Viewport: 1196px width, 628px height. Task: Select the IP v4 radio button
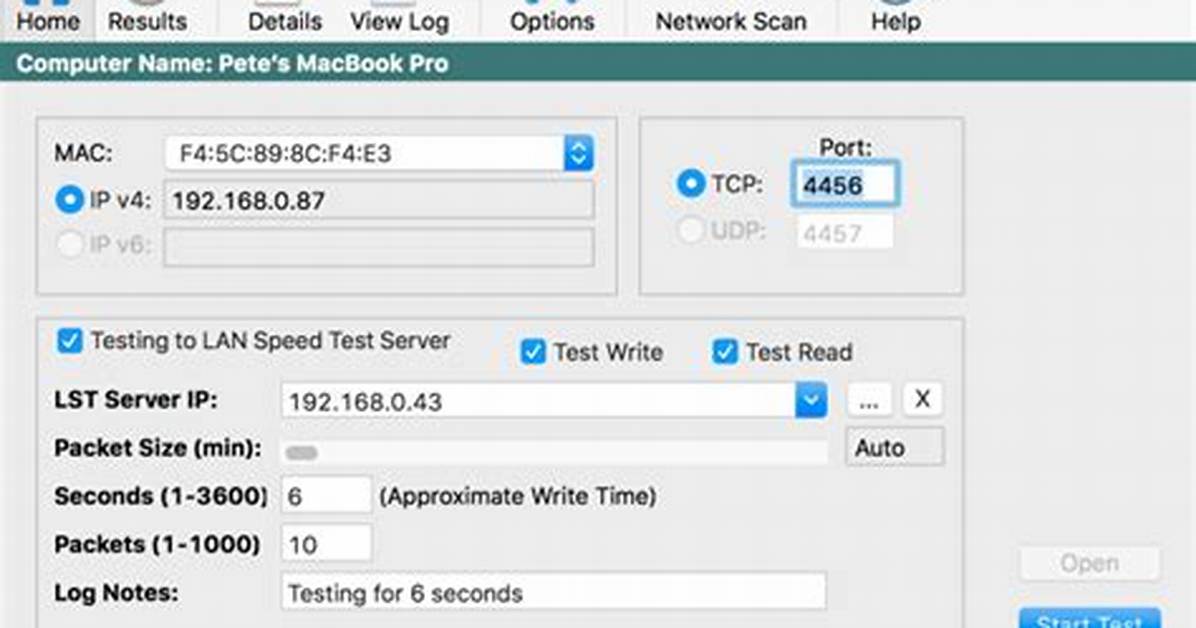click(69, 200)
